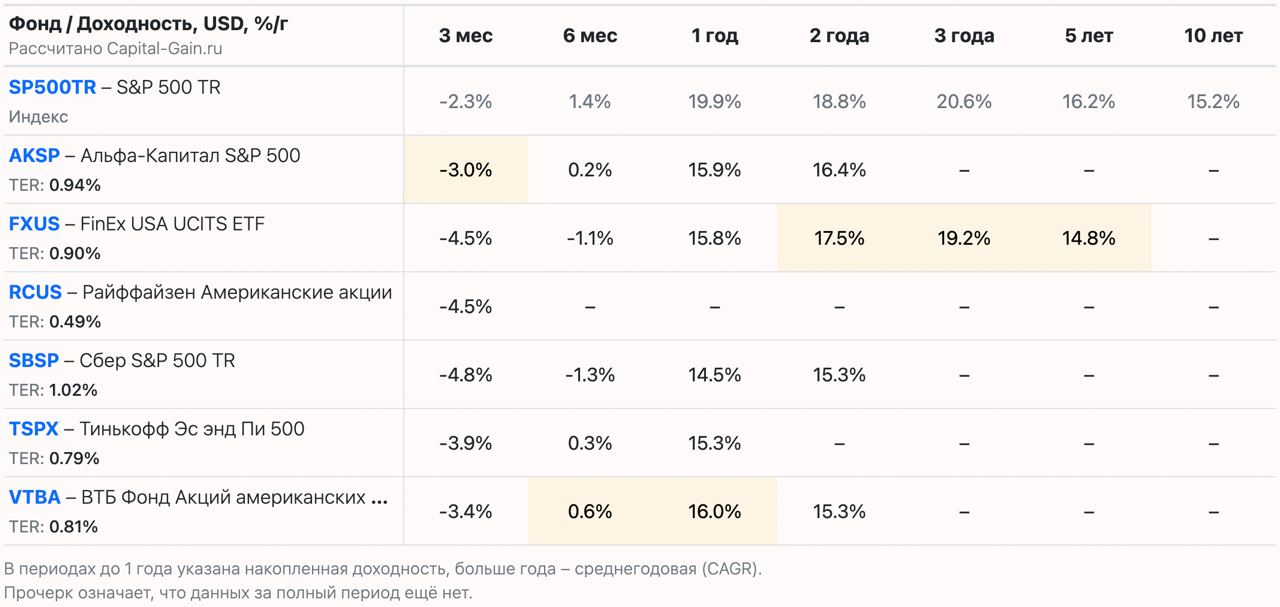Click the highlighted VTBA 16.0% cell
The image size is (1280, 607).
coord(715,511)
